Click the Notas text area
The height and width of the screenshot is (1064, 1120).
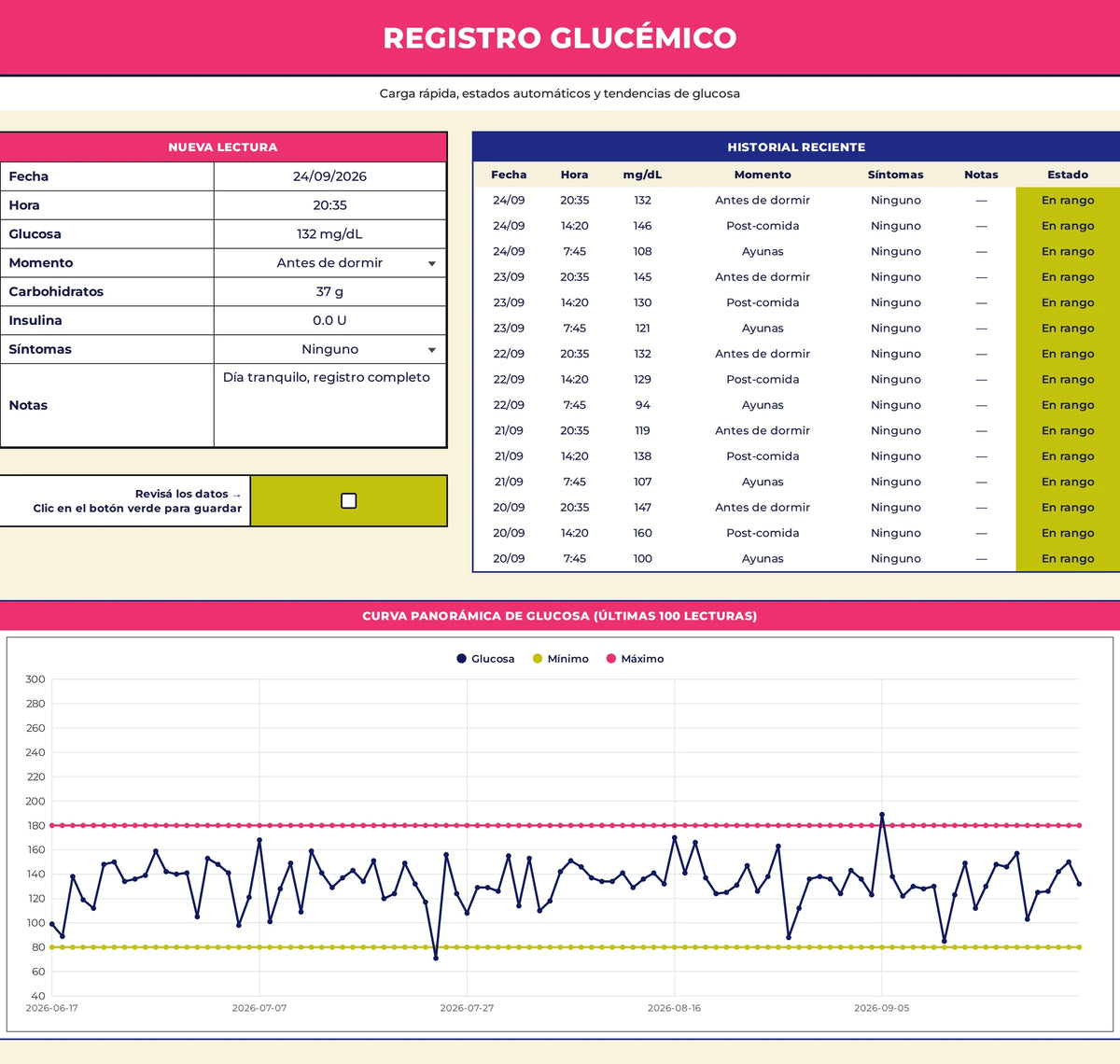(329, 405)
